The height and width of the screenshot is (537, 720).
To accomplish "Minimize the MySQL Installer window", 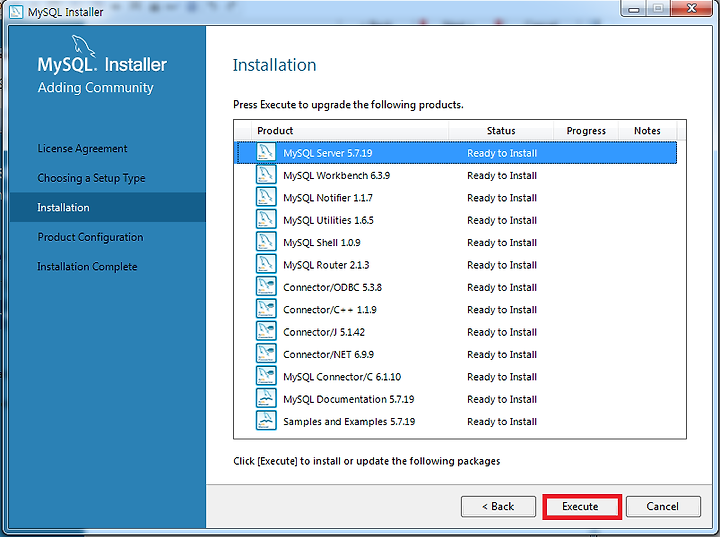I will 634,8.
